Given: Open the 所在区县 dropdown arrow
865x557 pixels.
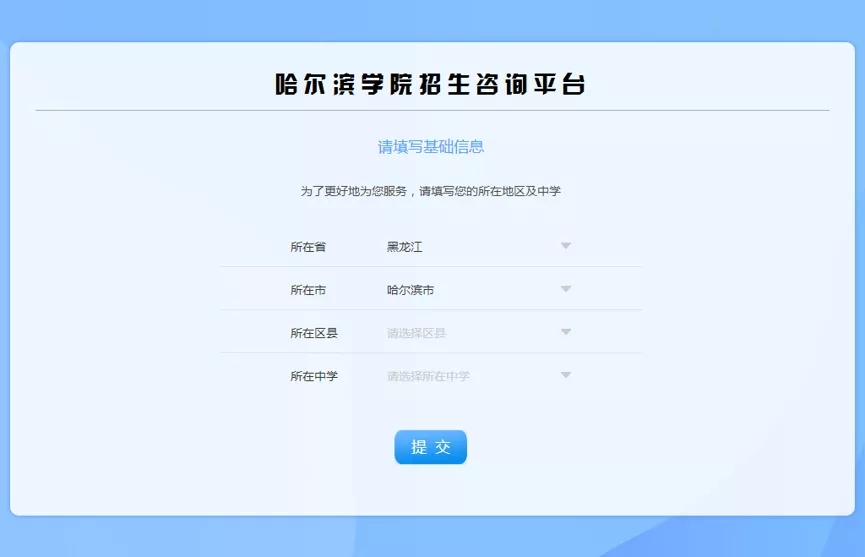Looking at the screenshot, I should click(565, 331).
